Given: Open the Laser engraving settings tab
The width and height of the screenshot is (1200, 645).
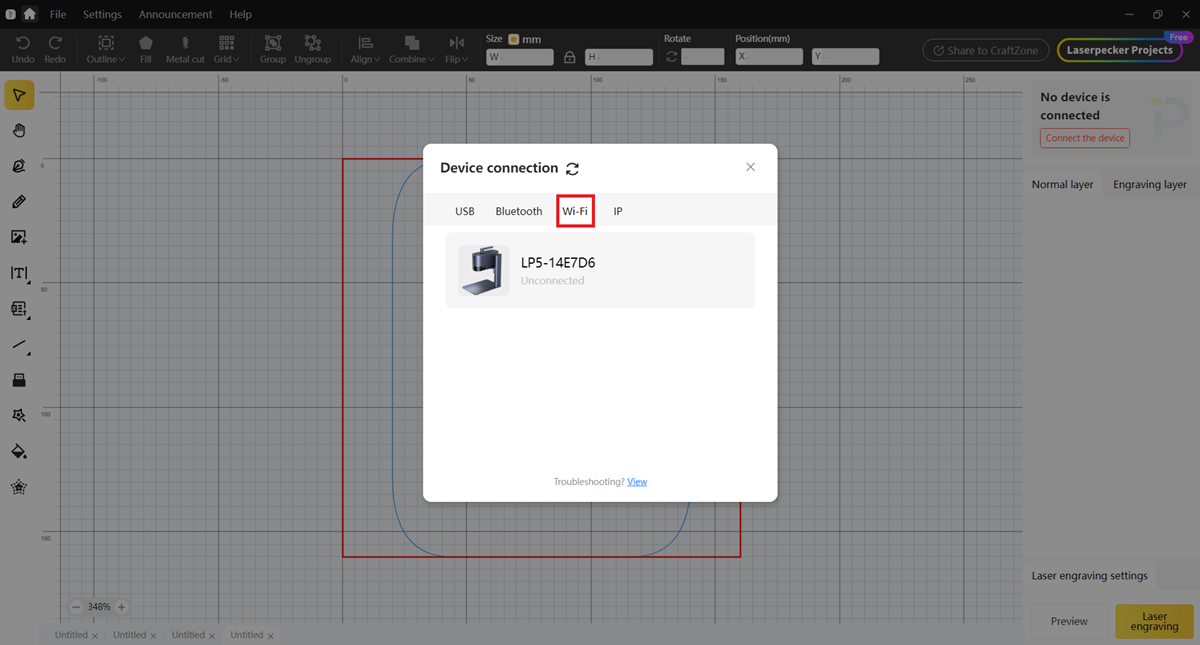Looking at the screenshot, I should click(x=1090, y=576).
